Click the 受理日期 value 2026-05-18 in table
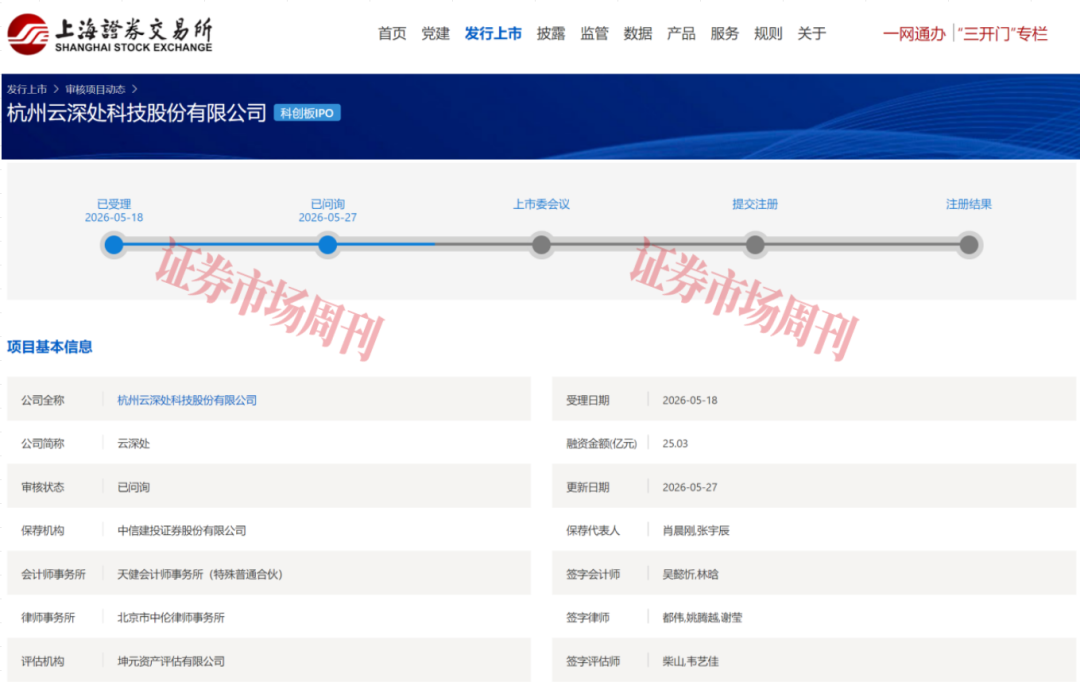The image size is (1080, 682). [x=690, y=400]
